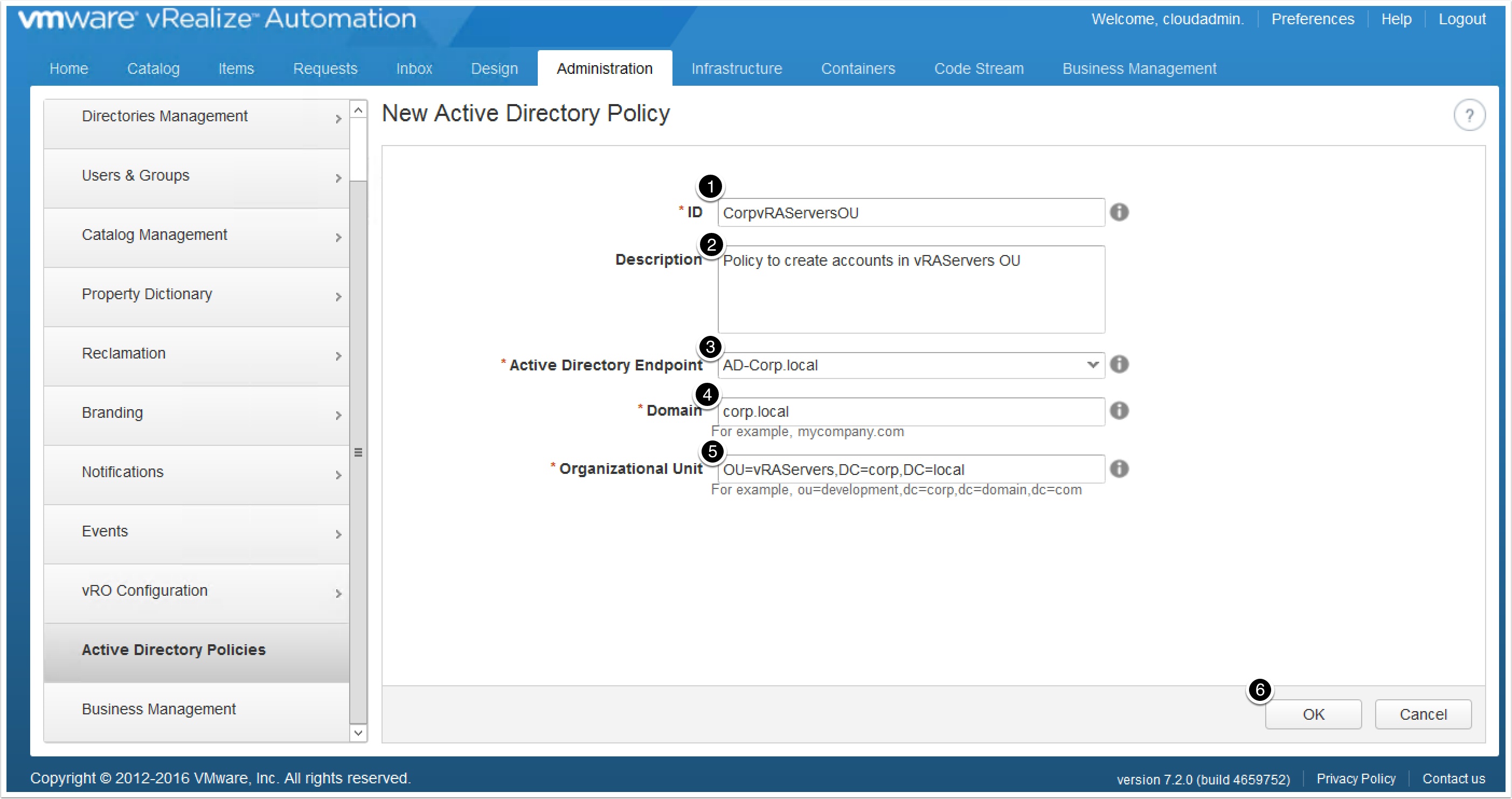Click the info icon beside Active Directory Endpoint
Image resolution: width=1512 pixels, height=799 pixels.
point(1119,364)
